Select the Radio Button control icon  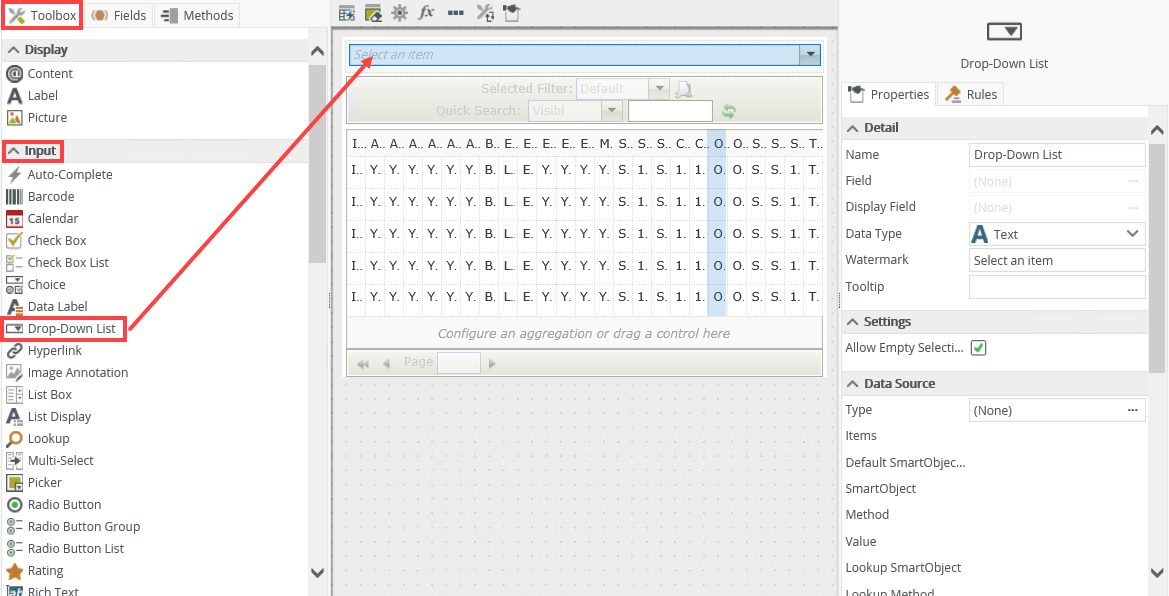click(x=14, y=504)
